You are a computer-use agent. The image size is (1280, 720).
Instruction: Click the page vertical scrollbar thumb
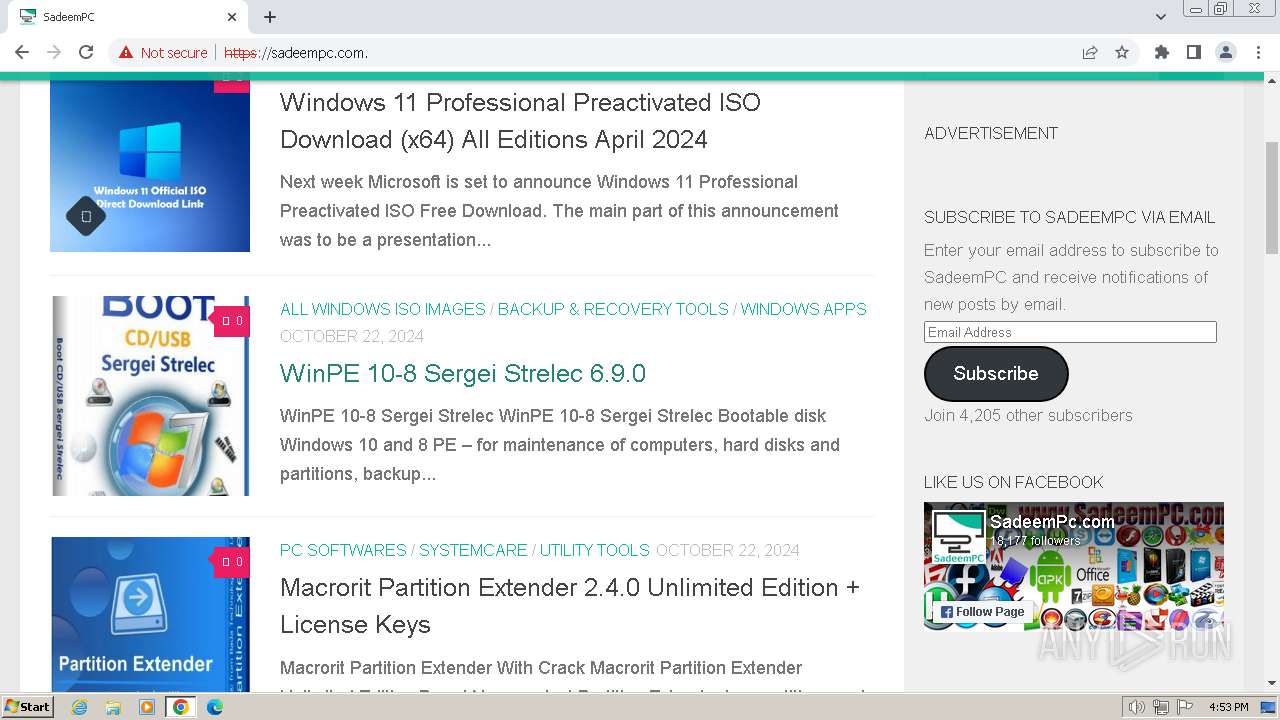(1272, 198)
